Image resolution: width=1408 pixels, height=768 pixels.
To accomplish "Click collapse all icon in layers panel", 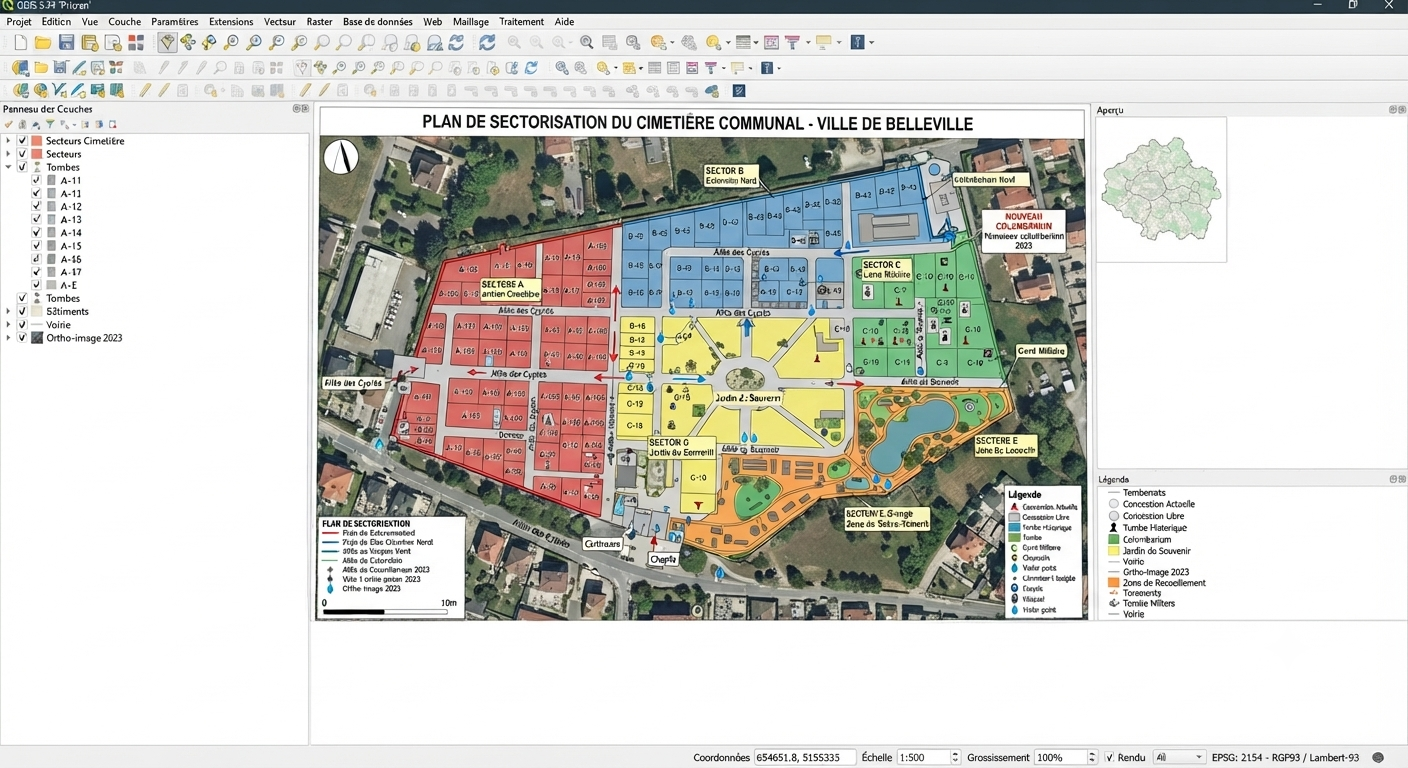I will (98, 125).
